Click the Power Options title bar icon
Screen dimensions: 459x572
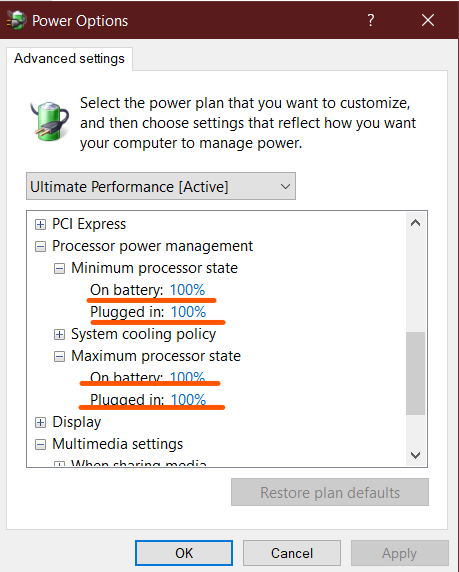coord(16,20)
